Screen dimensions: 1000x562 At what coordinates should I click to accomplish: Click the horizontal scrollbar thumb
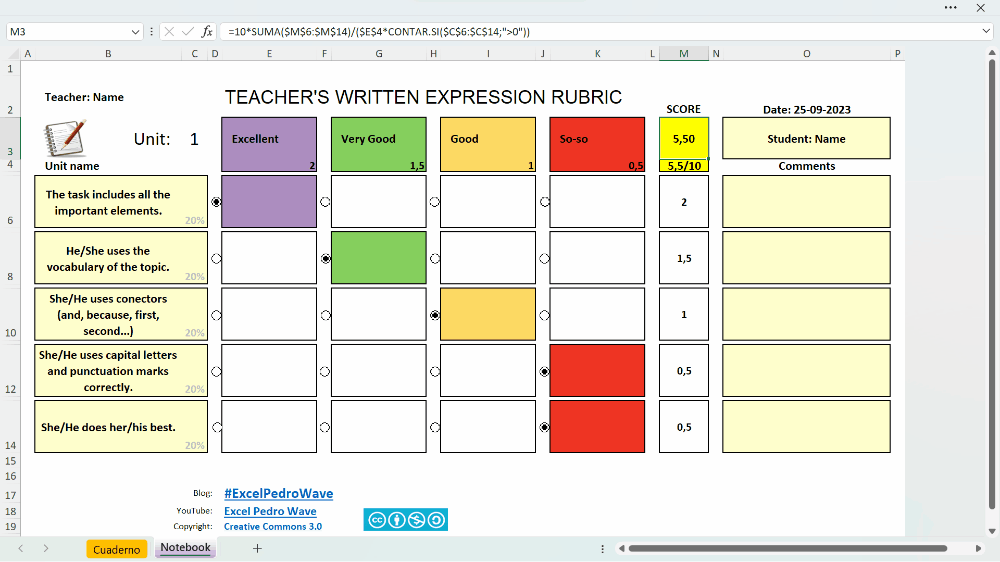(x=788, y=549)
